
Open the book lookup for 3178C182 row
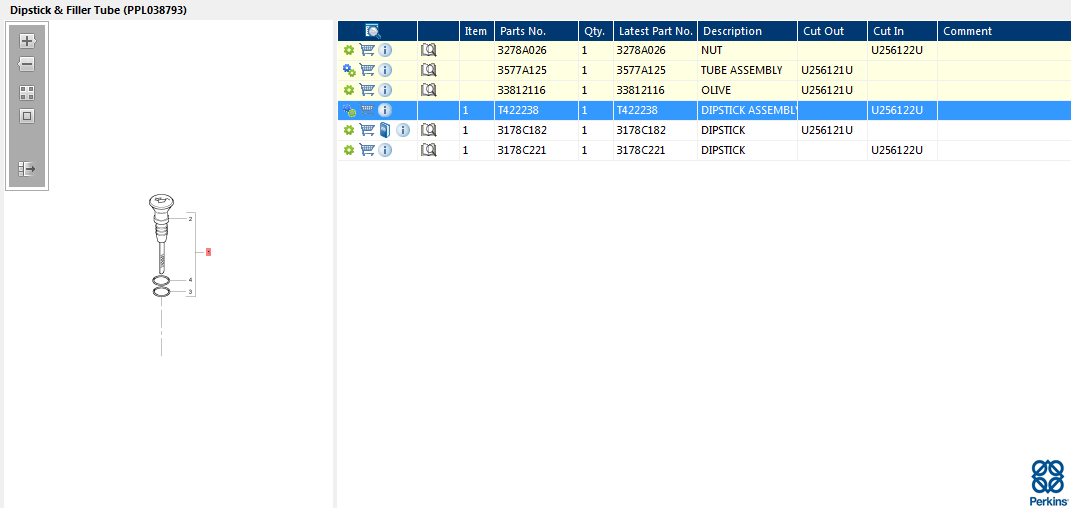coord(428,130)
